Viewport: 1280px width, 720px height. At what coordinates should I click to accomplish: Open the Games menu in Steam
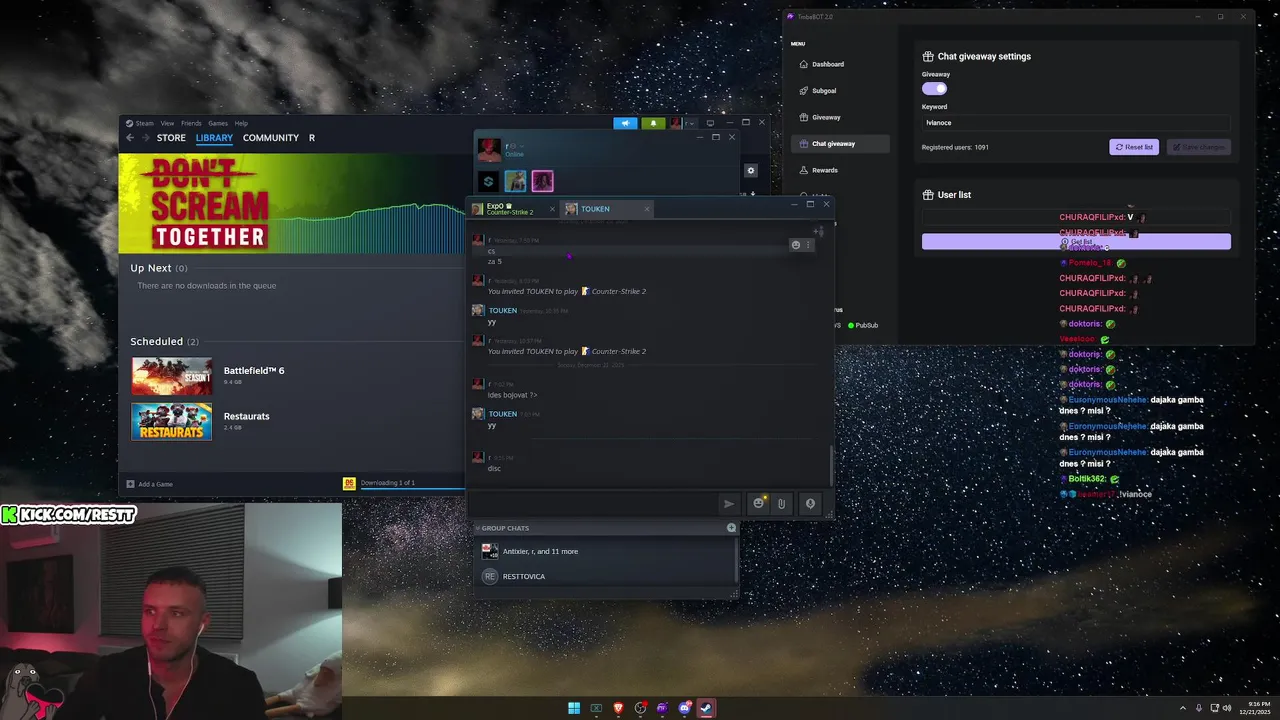[x=217, y=123]
